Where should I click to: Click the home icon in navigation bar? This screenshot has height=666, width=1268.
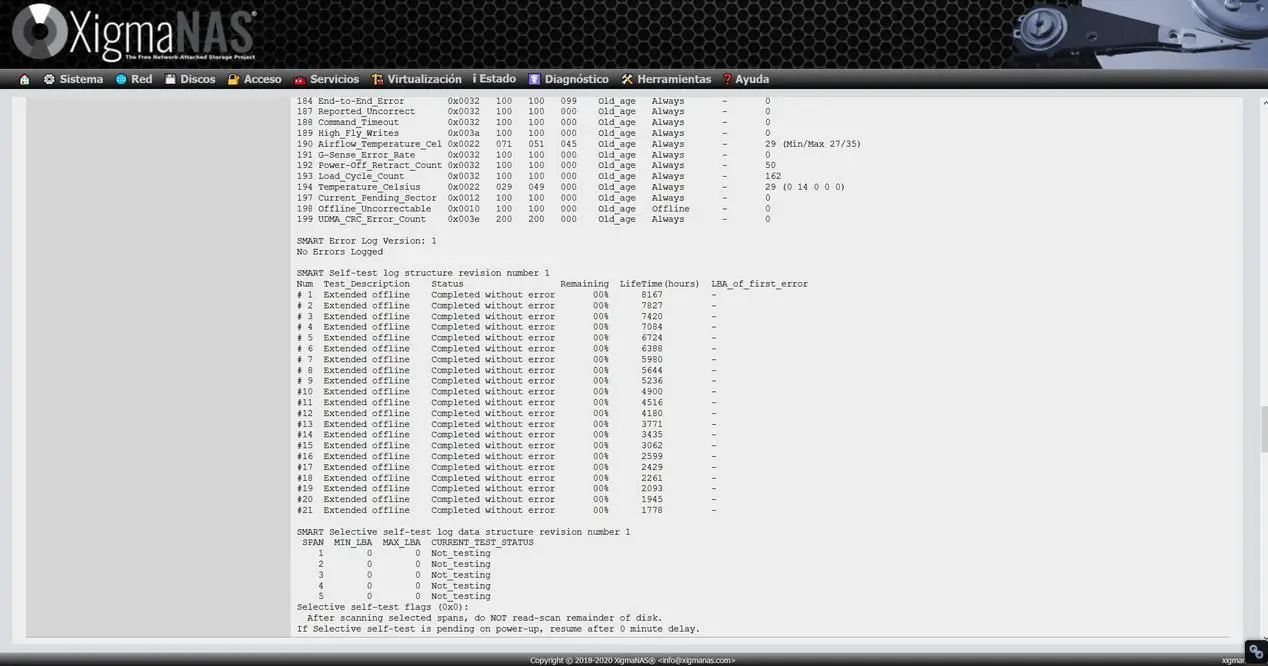25,79
